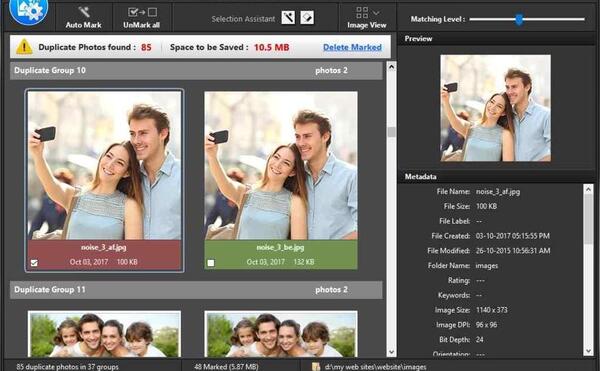
Task: Click the Image DPI value 96 x 96
Action: click(x=486, y=325)
